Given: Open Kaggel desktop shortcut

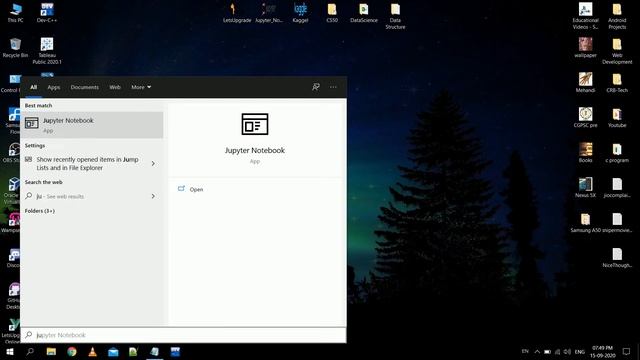Looking at the screenshot, I should pos(300,12).
